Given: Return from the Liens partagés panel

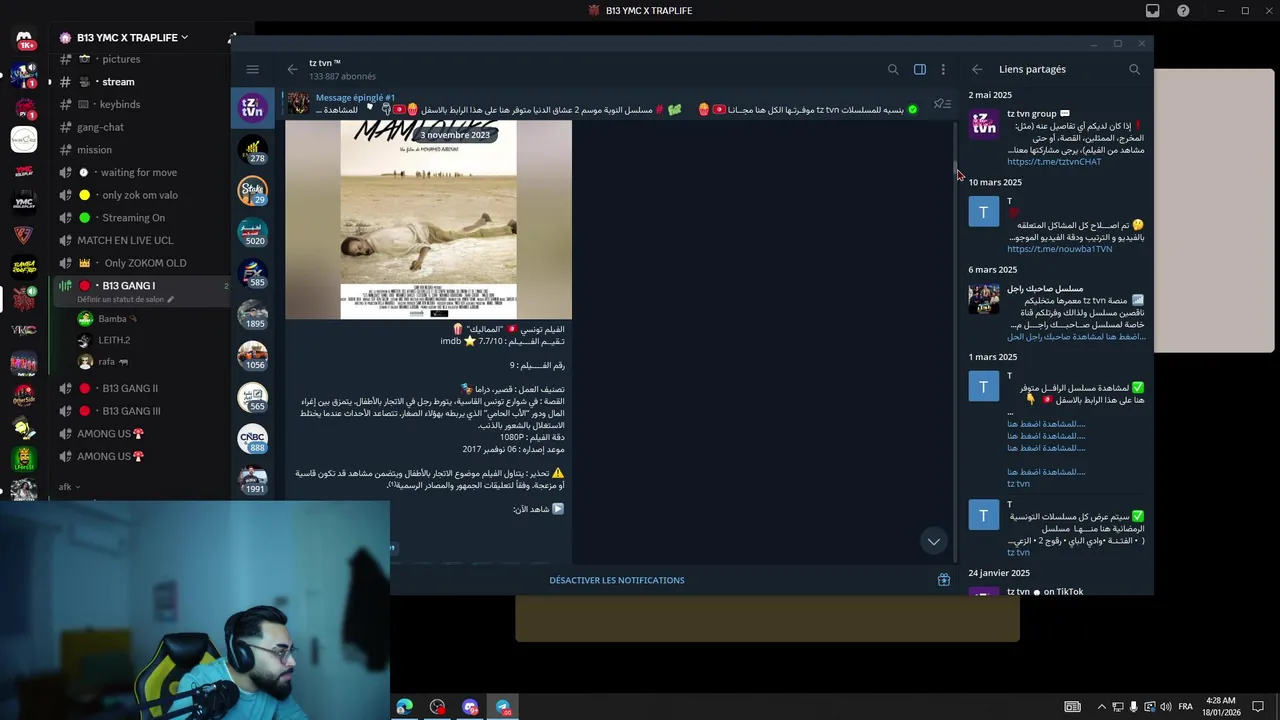Looking at the screenshot, I should click(977, 69).
